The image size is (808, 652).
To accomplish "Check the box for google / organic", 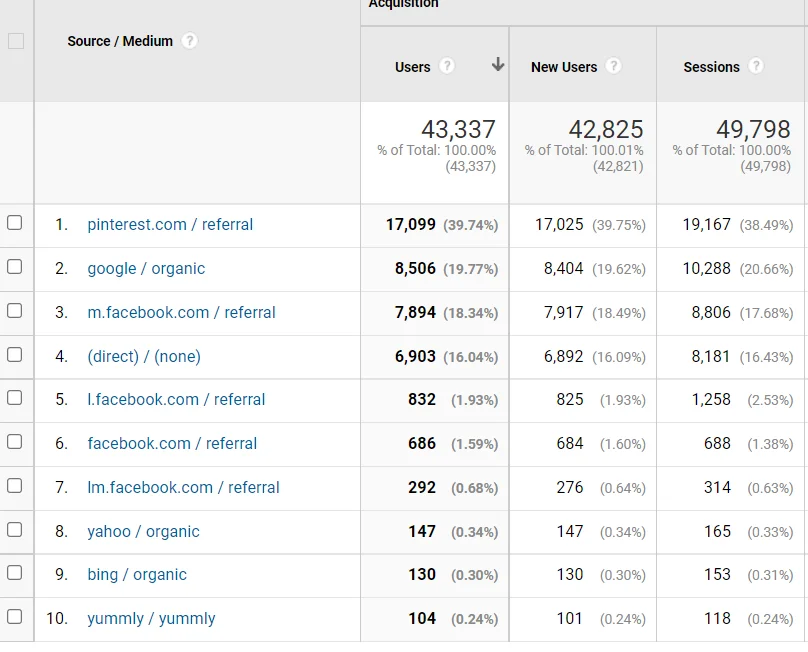I will 14,266.
